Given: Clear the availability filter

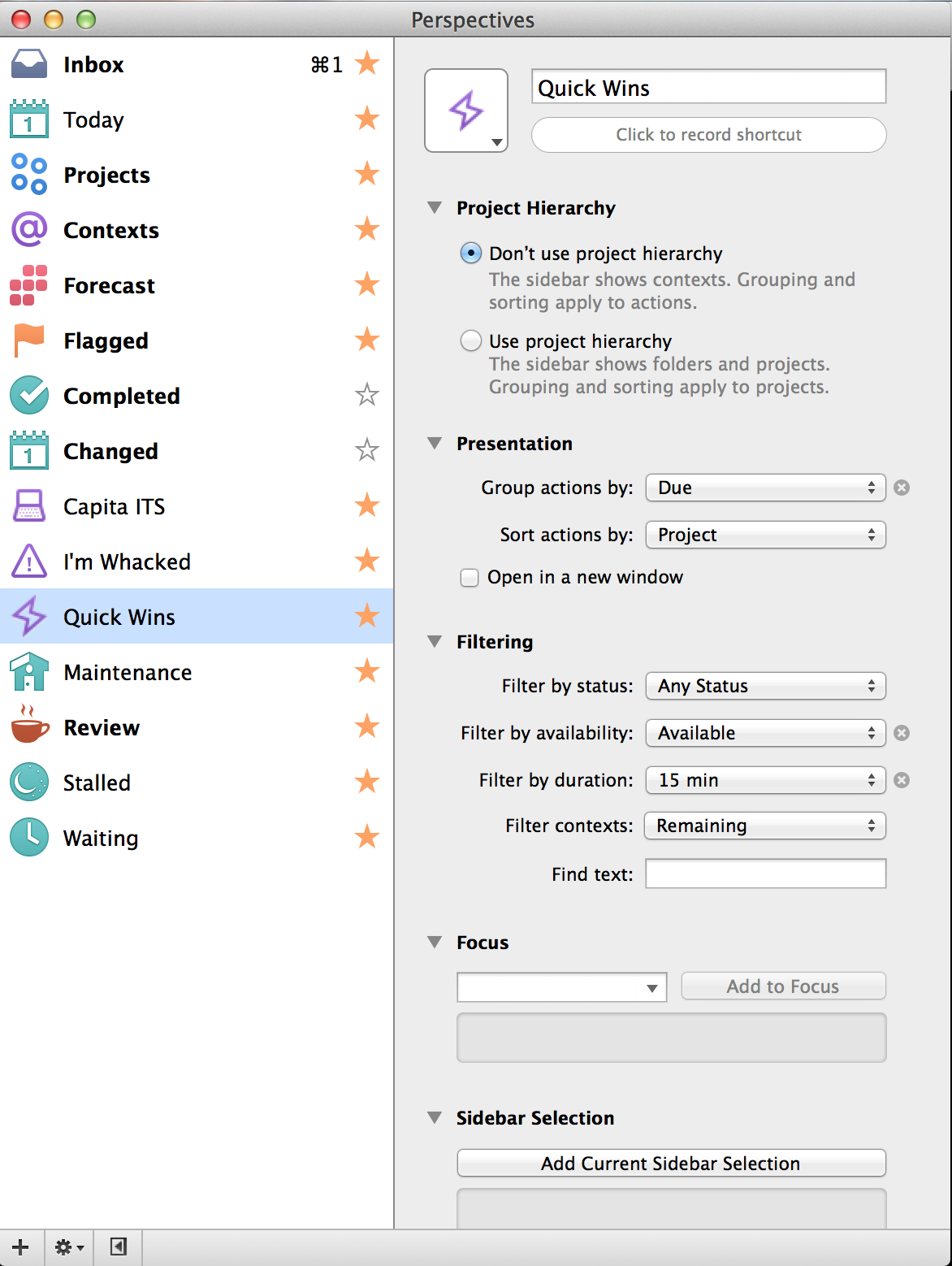Looking at the screenshot, I should [902, 733].
